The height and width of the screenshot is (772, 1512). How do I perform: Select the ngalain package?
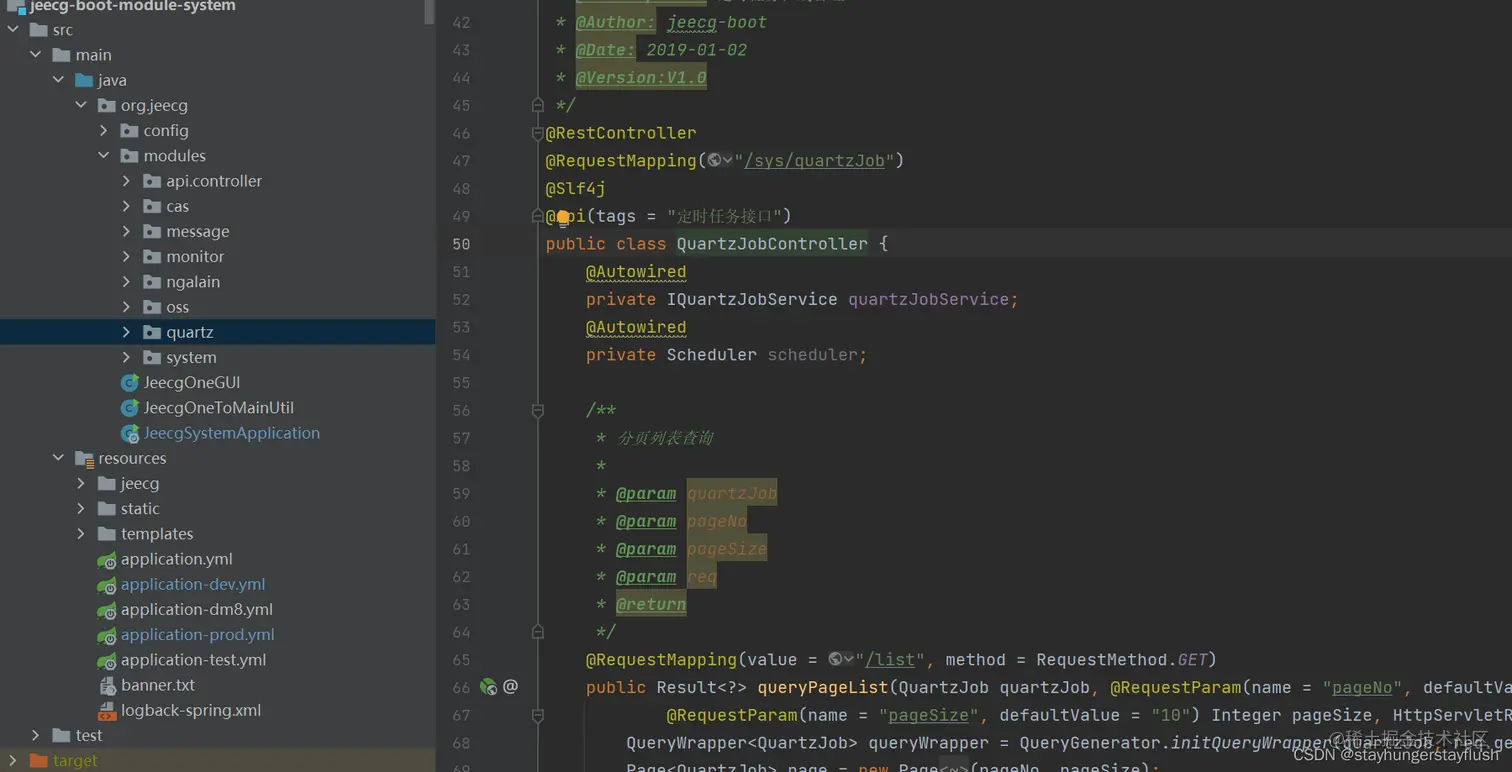(193, 282)
